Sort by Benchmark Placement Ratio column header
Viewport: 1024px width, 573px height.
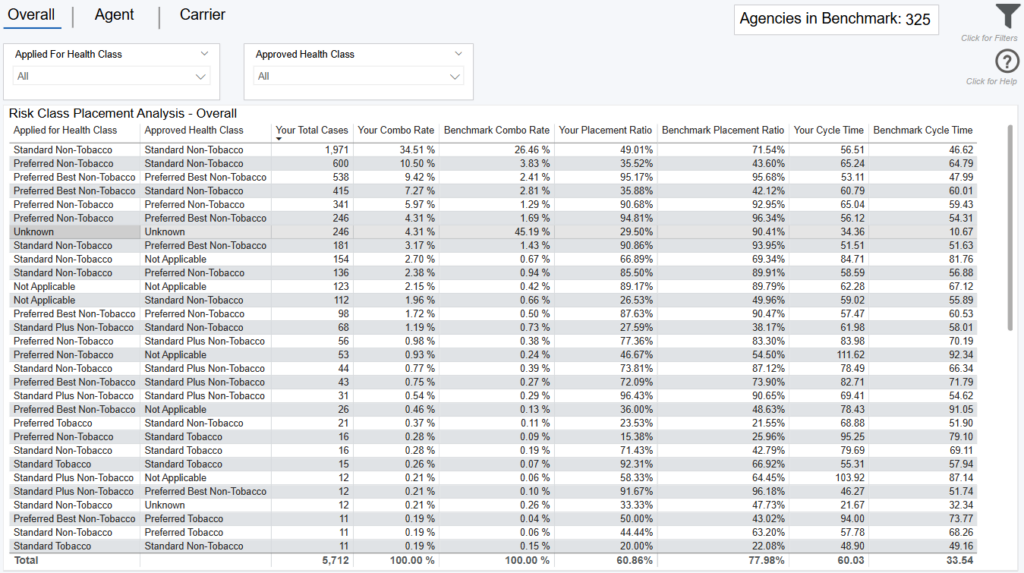pyautogui.click(x=723, y=130)
